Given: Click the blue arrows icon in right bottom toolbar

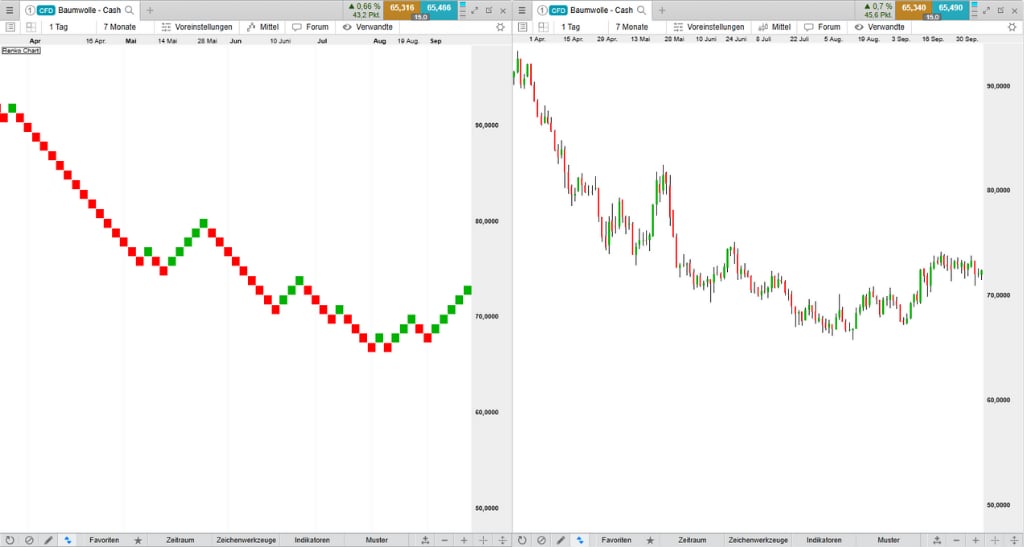Looking at the screenshot, I should pyautogui.click(x=579, y=540).
